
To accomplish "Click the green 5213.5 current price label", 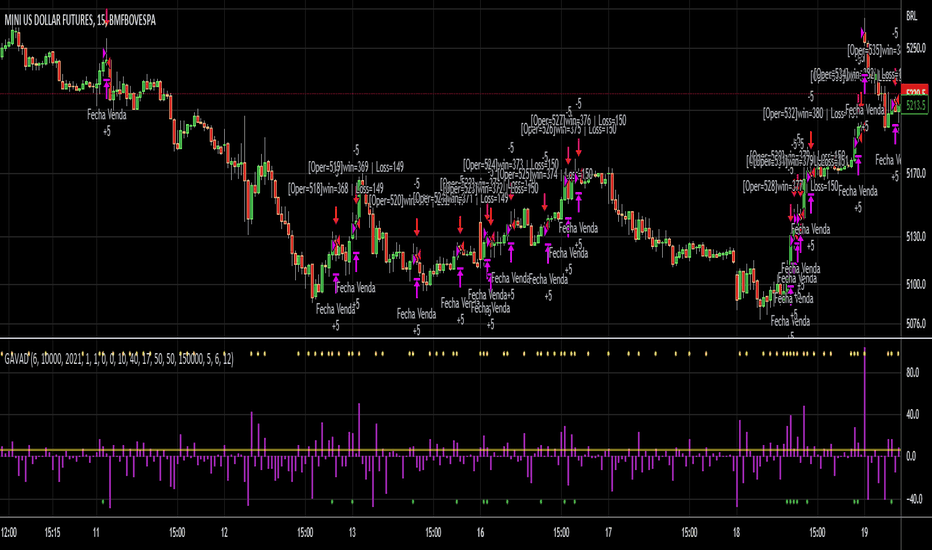I will [x=915, y=106].
